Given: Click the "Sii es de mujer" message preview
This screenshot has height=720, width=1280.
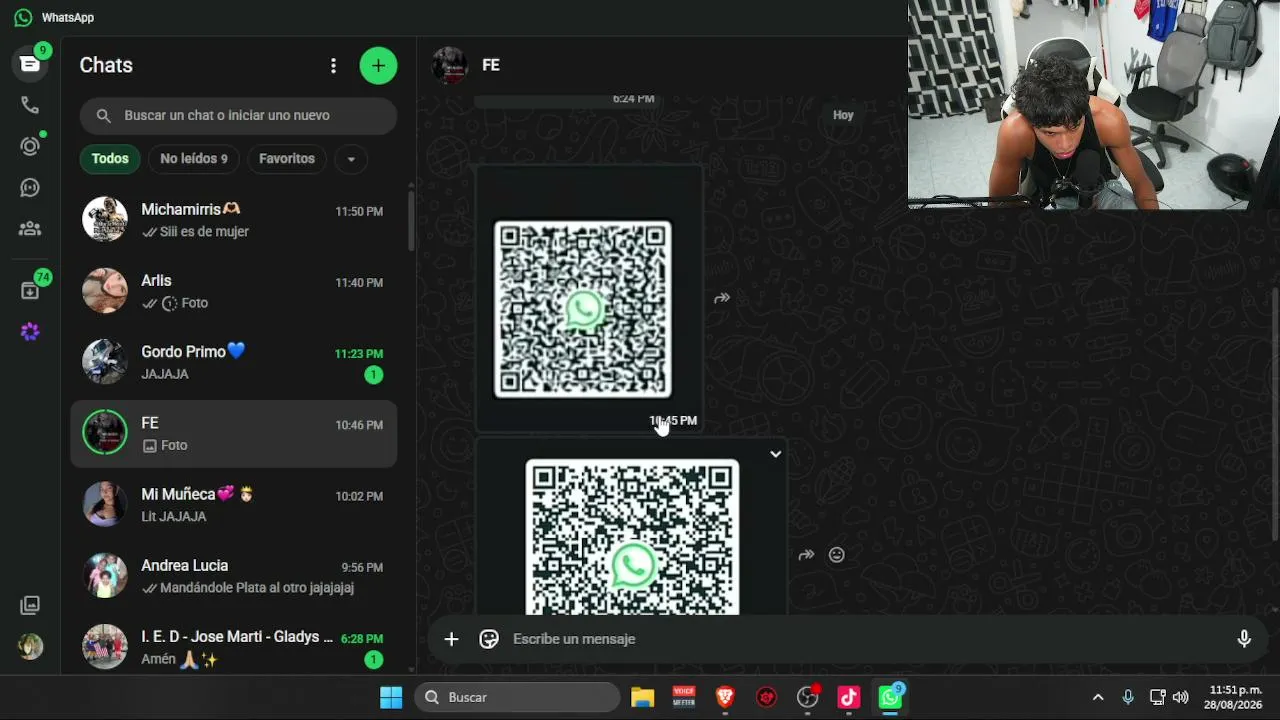Looking at the screenshot, I should coord(204,232).
